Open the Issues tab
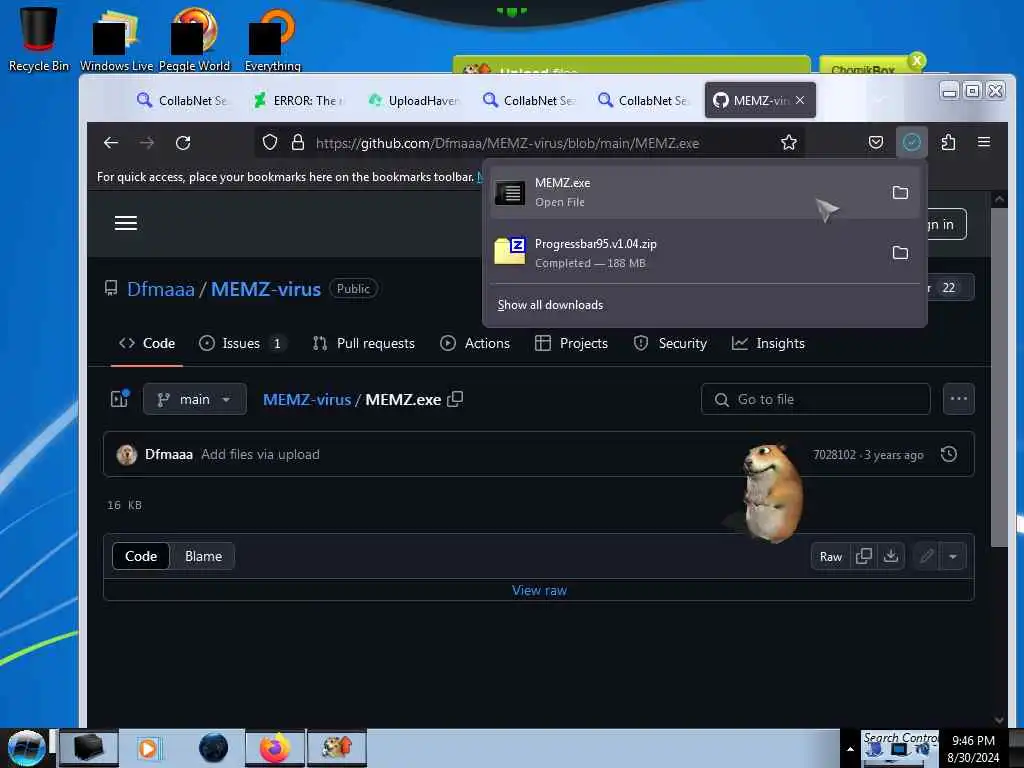Image resolution: width=1024 pixels, height=768 pixels. click(243, 344)
